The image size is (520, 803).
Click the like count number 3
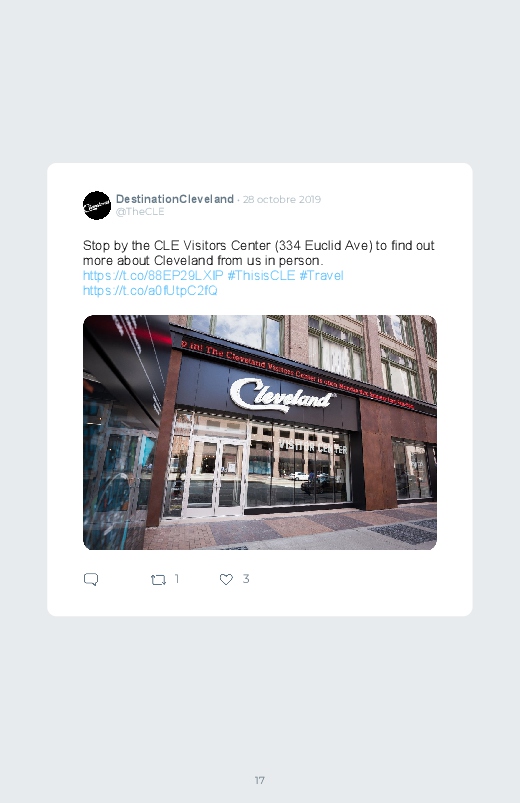click(x=246, y=579)
